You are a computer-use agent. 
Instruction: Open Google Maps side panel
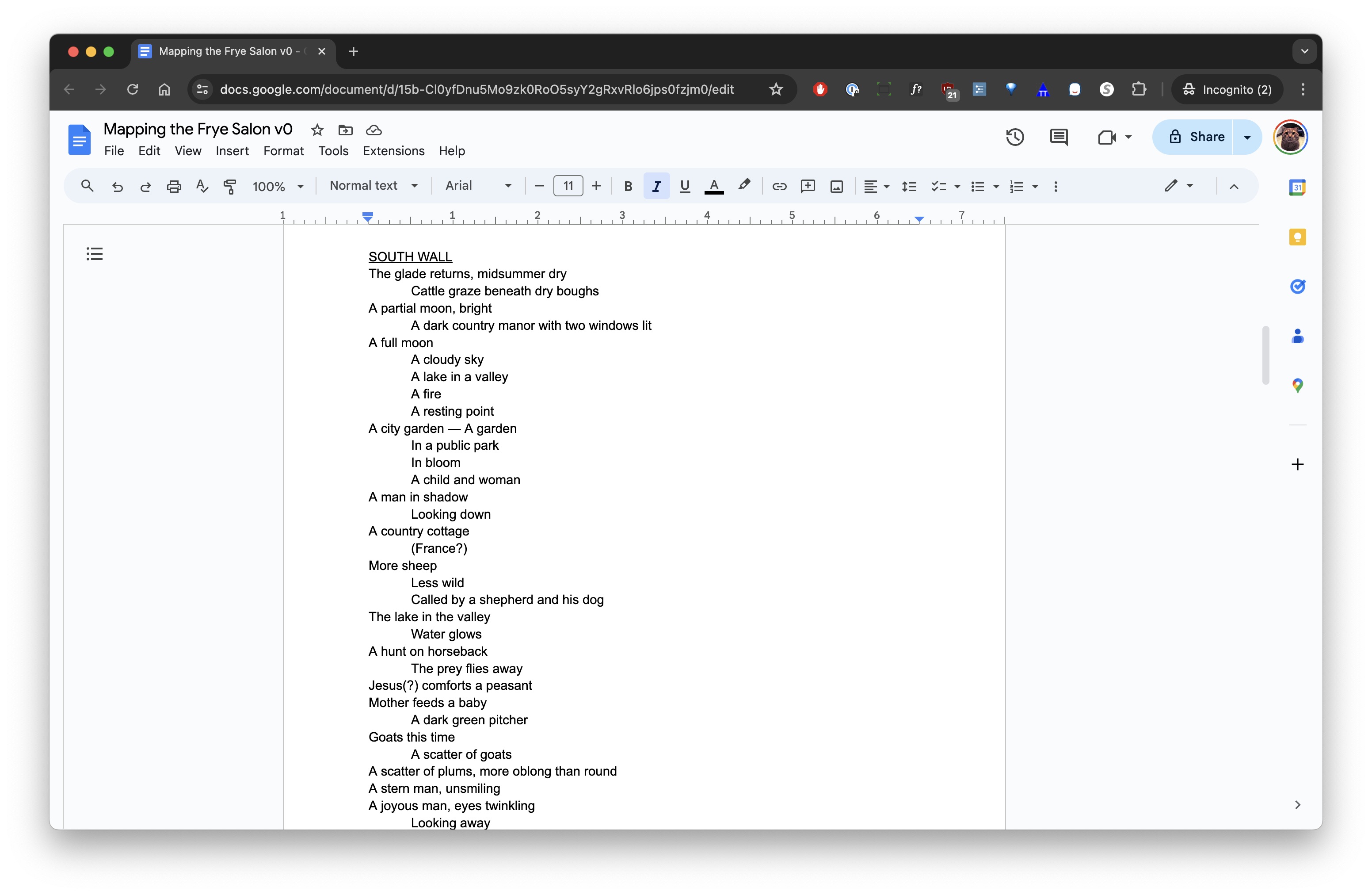pyautogui.click(x=1297, y=385)
